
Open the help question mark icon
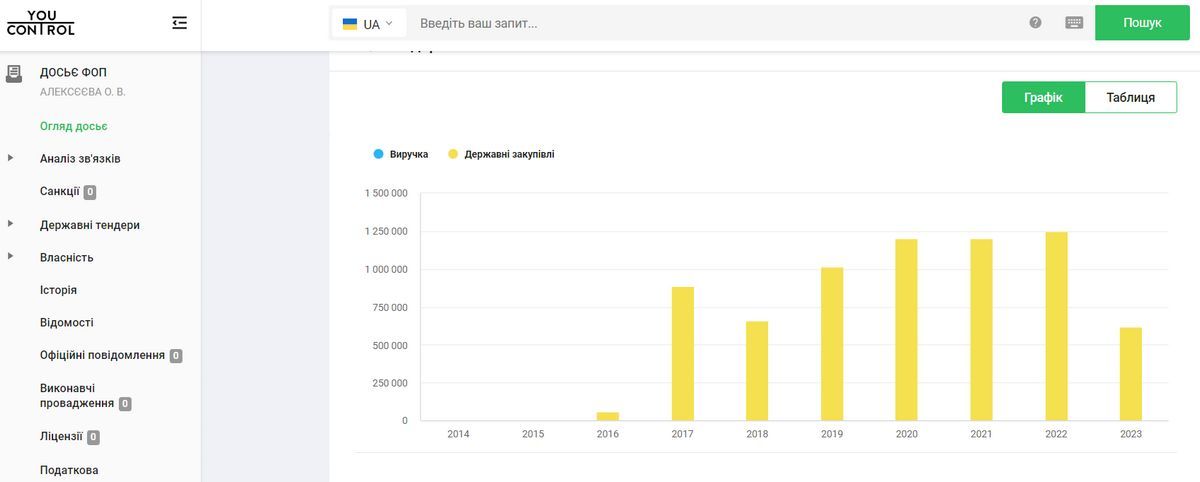1035,23
